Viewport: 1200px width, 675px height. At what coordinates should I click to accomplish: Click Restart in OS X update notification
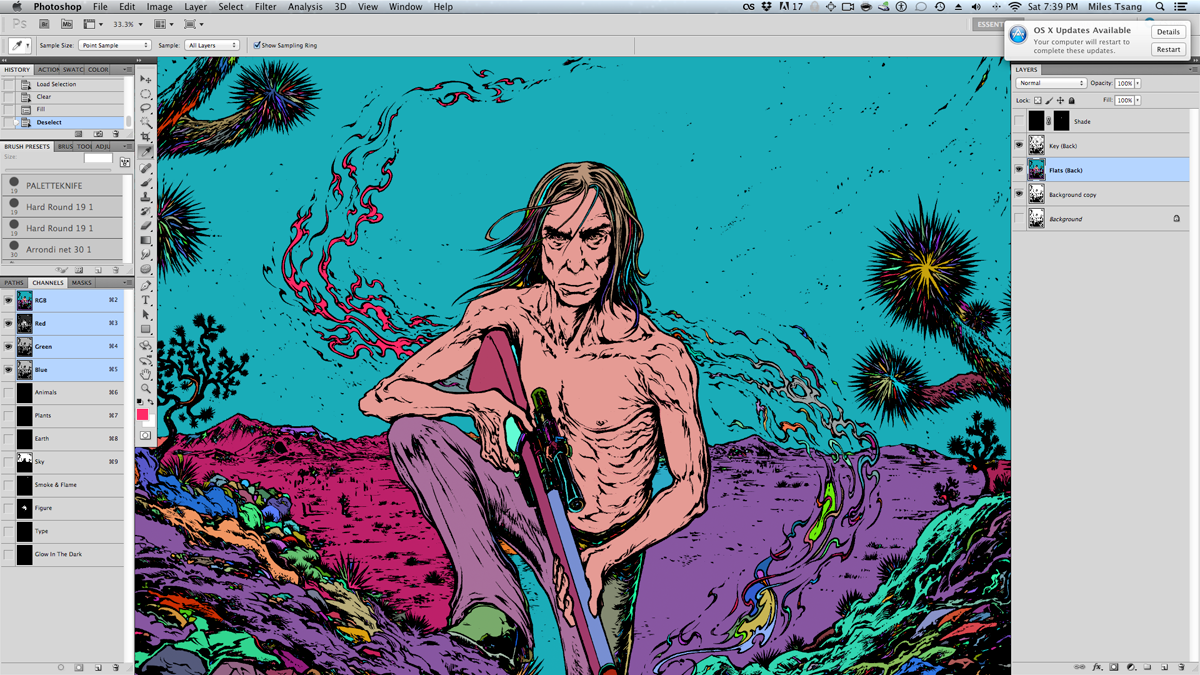click(1168, 49)
